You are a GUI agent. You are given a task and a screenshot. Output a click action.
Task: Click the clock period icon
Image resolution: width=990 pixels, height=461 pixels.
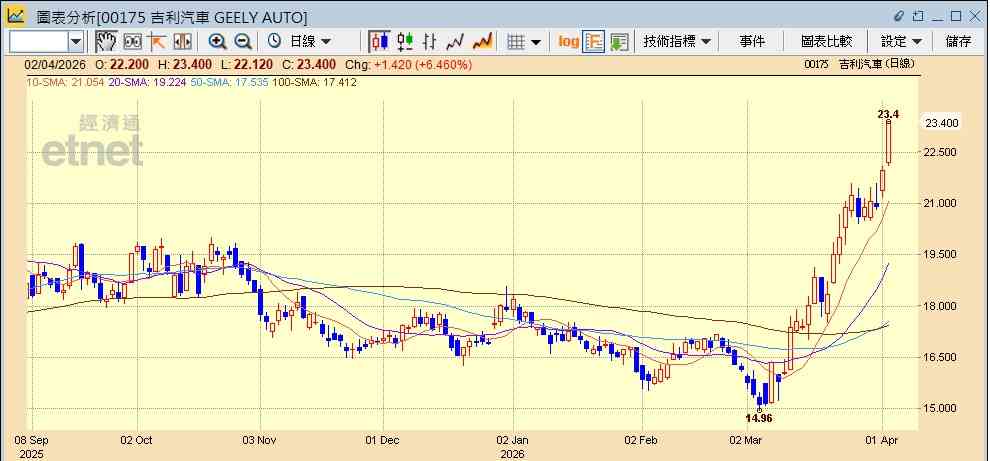click(x=274, y=42)
